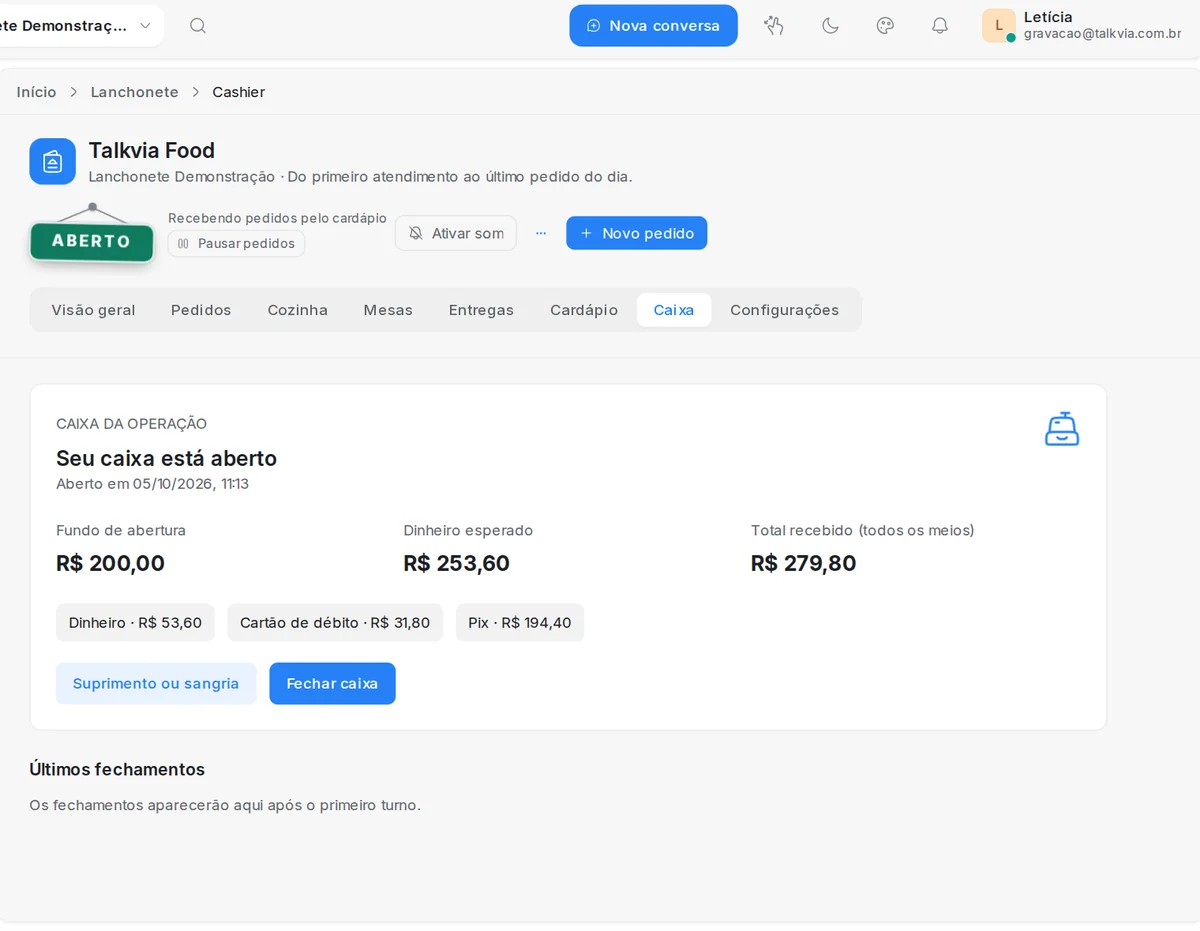Navigate to Início breadcrumb
The image size is (1200, 931).
(37, 92)
